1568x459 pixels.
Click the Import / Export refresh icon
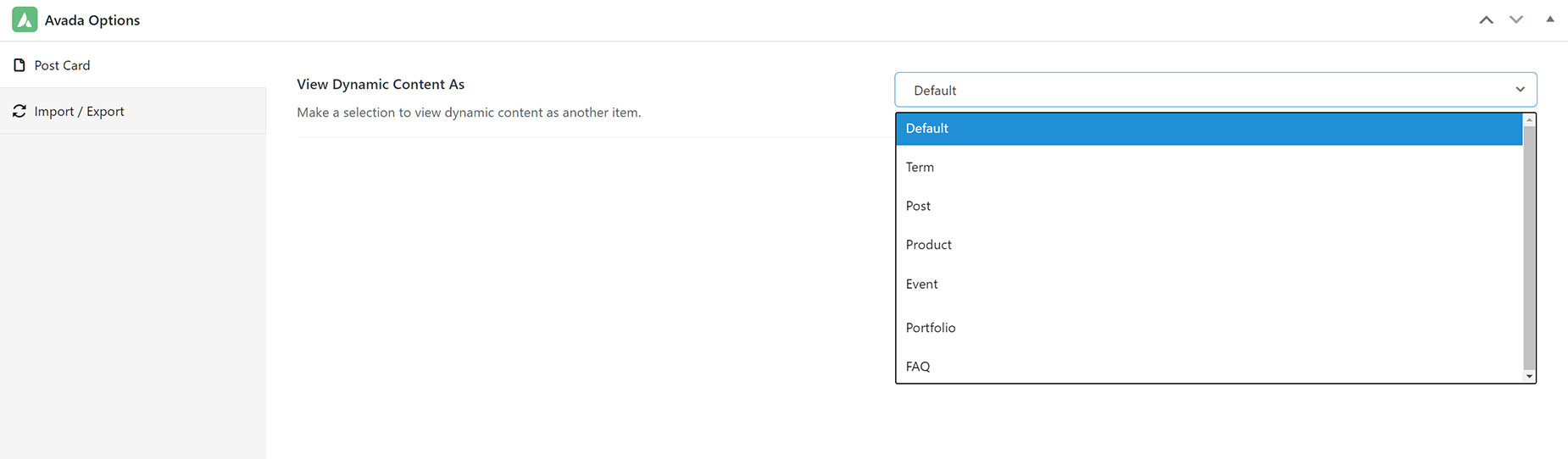(19, 111)
